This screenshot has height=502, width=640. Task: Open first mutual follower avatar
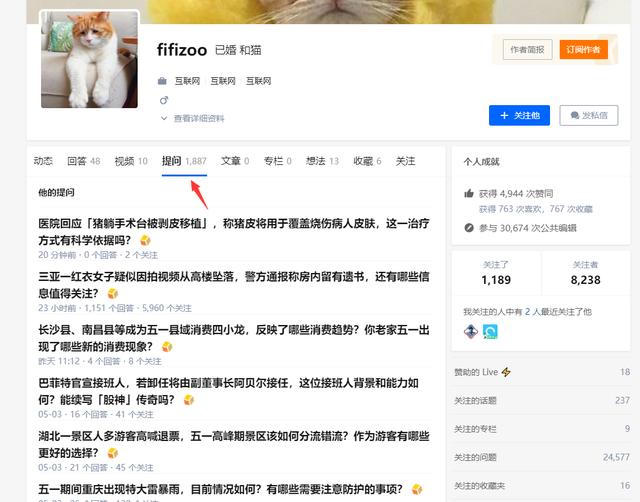471,331
